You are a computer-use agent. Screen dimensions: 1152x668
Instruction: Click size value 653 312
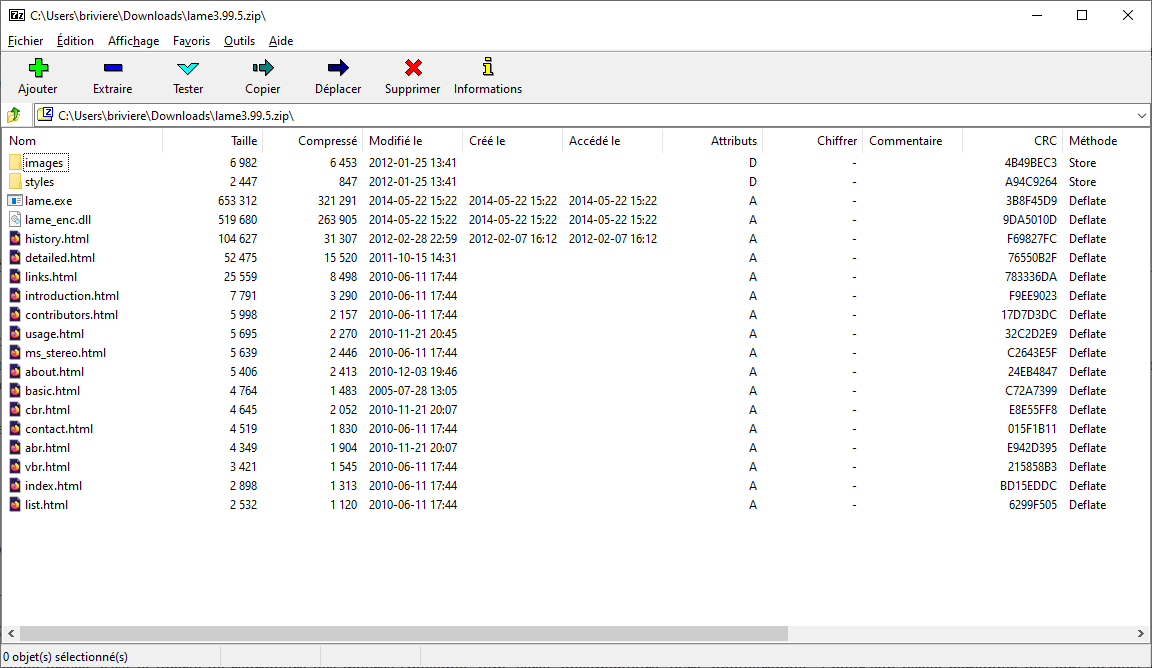click(237, 201)
